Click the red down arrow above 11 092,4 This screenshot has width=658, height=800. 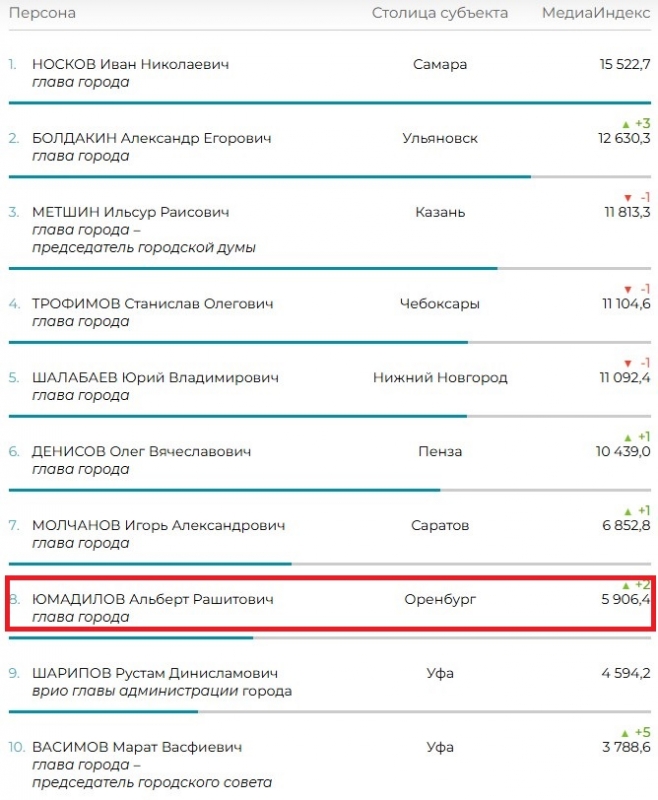(628, 363)
